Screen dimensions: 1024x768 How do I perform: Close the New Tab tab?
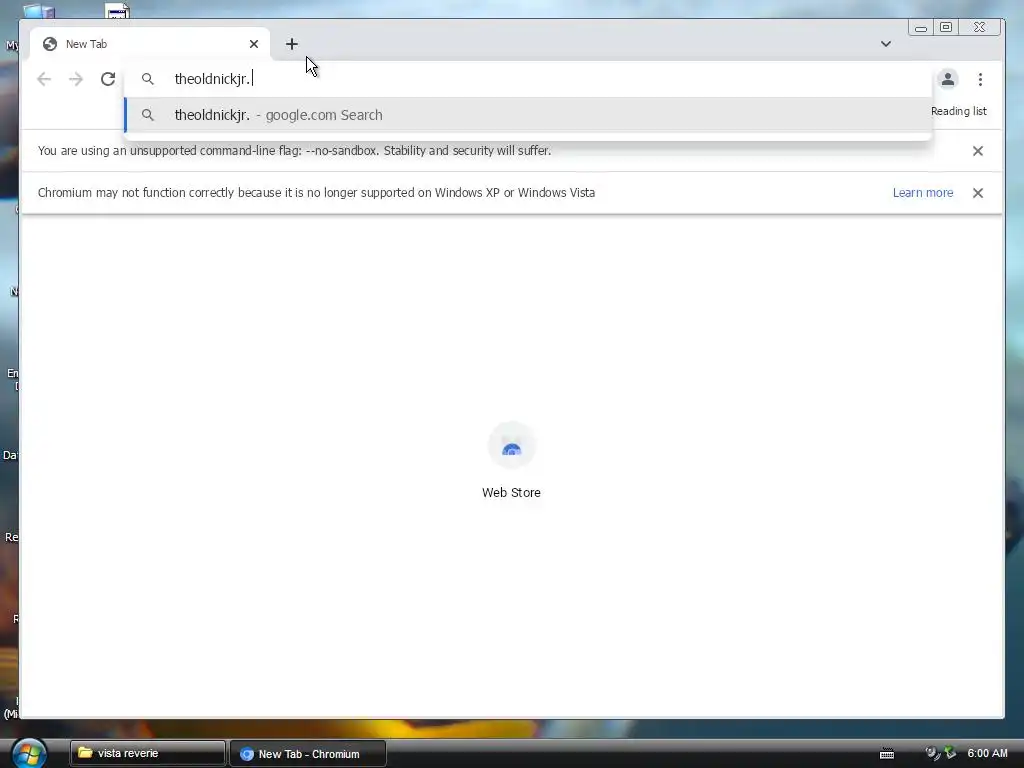254,44
